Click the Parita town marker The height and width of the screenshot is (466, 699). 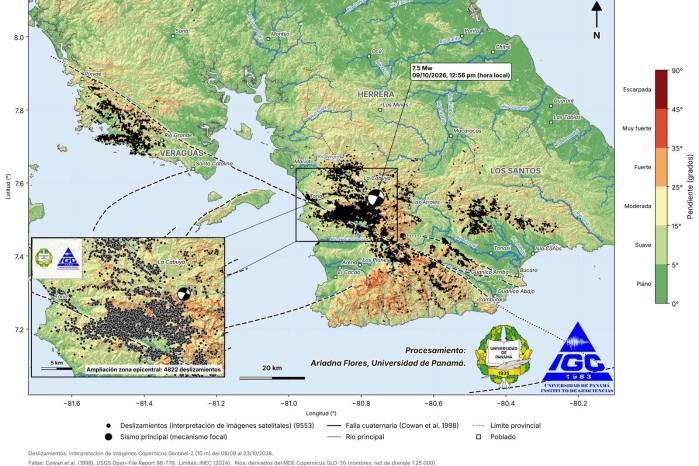(x=461, y=36)
